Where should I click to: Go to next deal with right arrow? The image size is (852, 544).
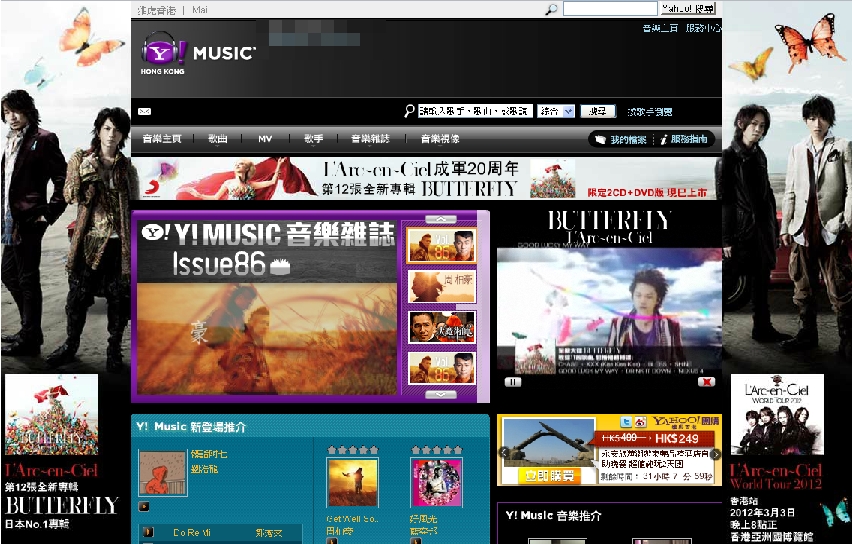coord(716,454)
